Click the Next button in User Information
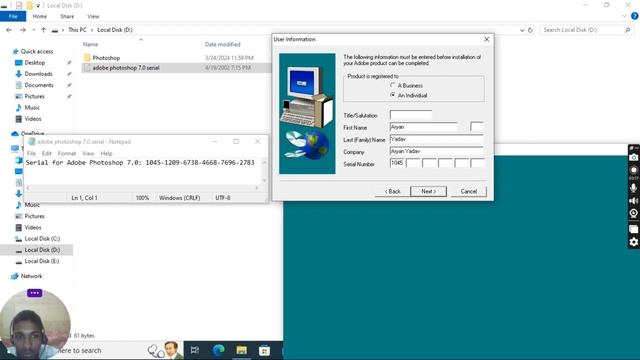 coord(428,191)
